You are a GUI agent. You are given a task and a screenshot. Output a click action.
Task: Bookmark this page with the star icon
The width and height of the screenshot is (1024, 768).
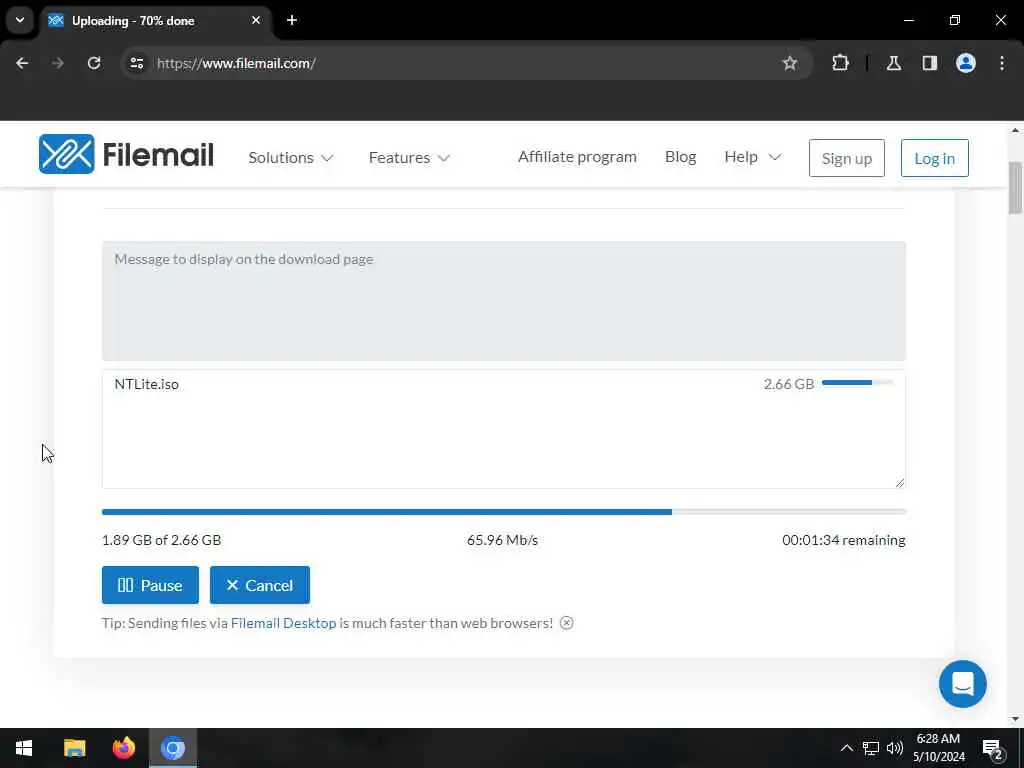(x=790, y=63)
